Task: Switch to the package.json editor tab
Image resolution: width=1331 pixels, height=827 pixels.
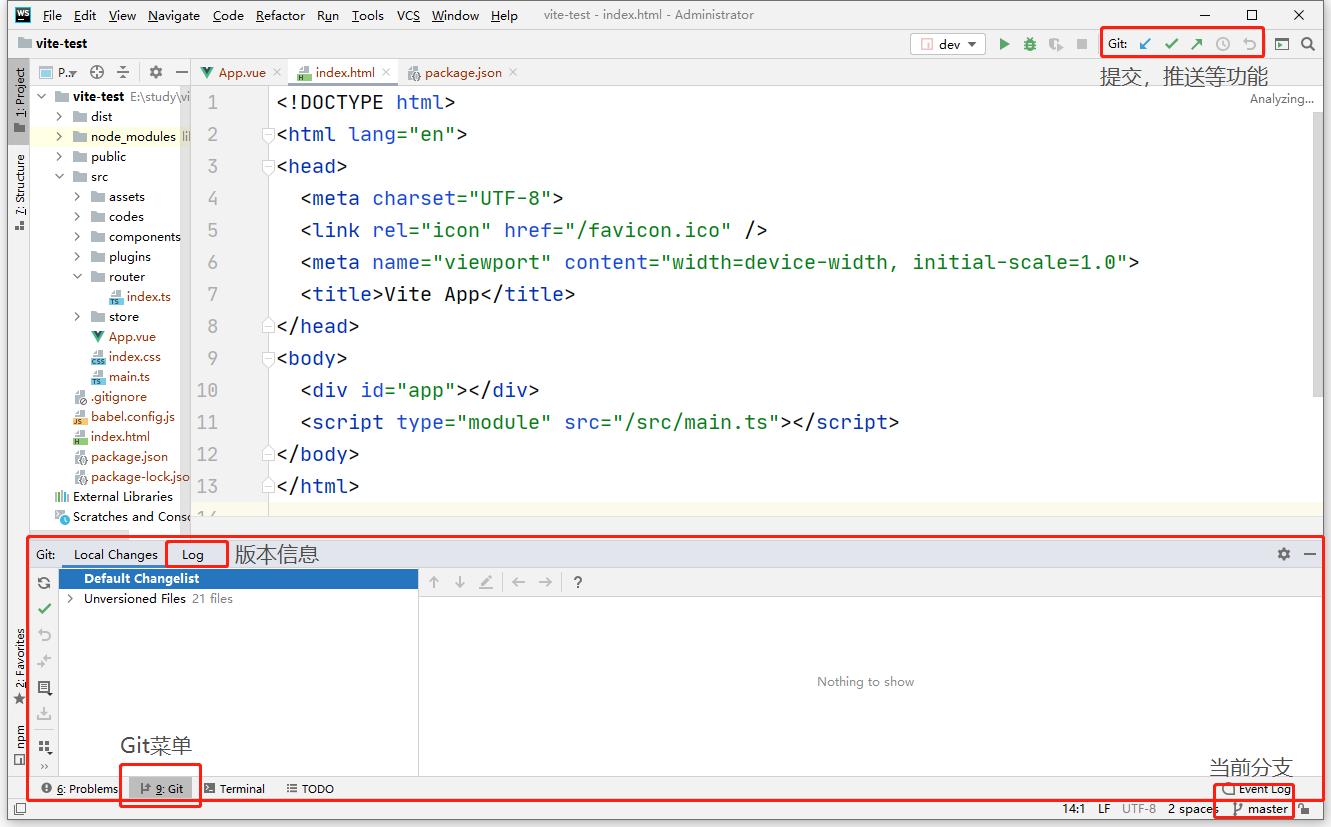Action: [x=462, y=73]
